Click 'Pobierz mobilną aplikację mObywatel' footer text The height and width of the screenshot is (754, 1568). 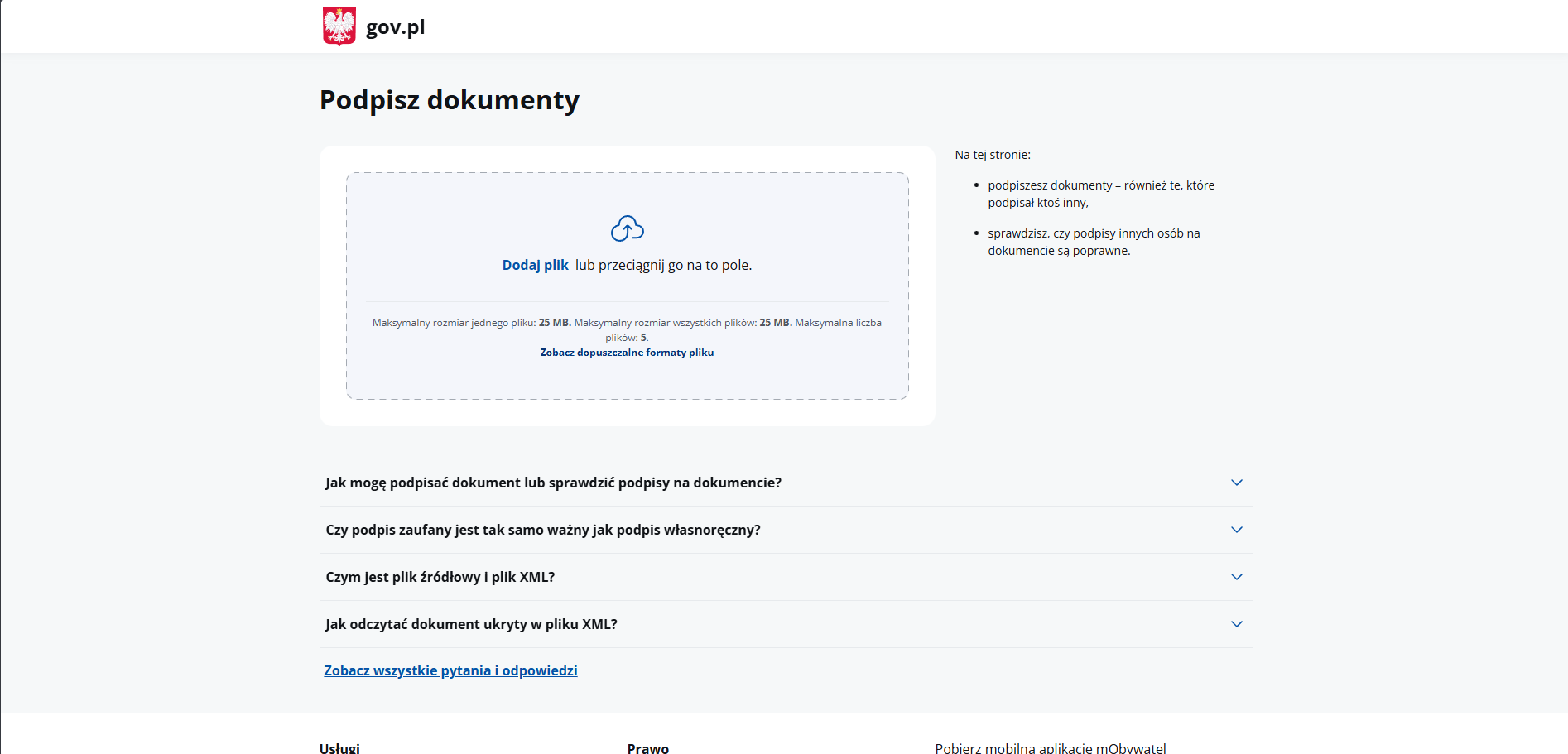(1050, 747)
